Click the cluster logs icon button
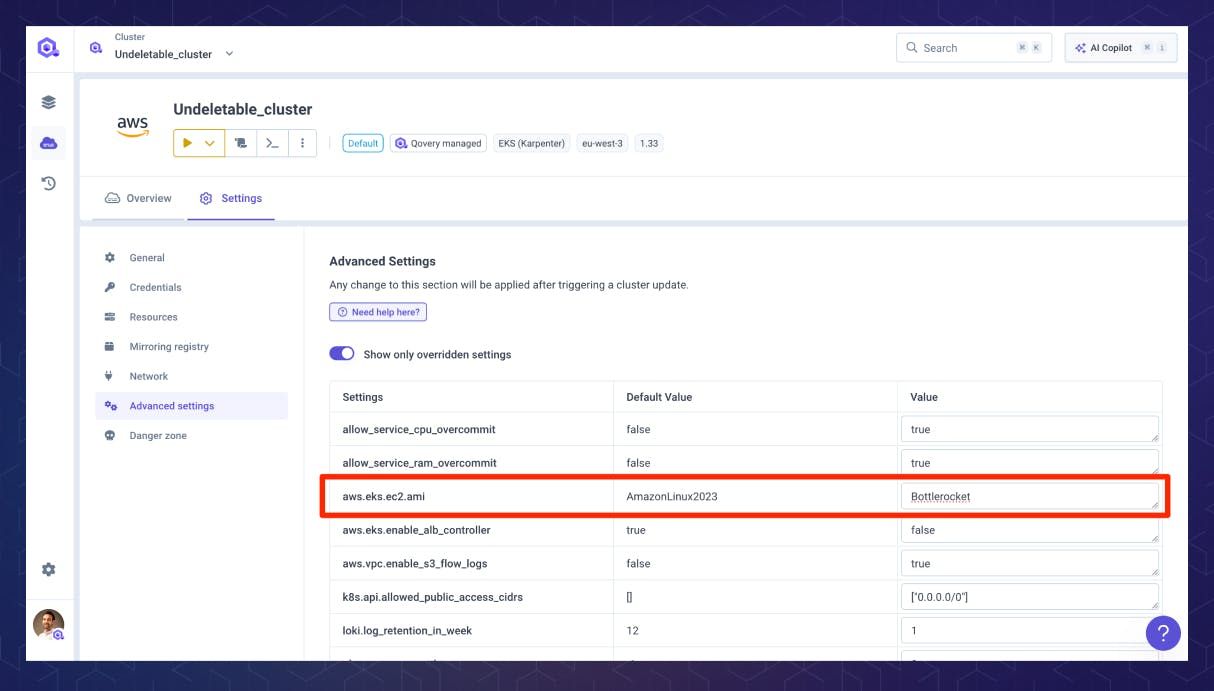The image size is (1214, 691). point(240,143)
